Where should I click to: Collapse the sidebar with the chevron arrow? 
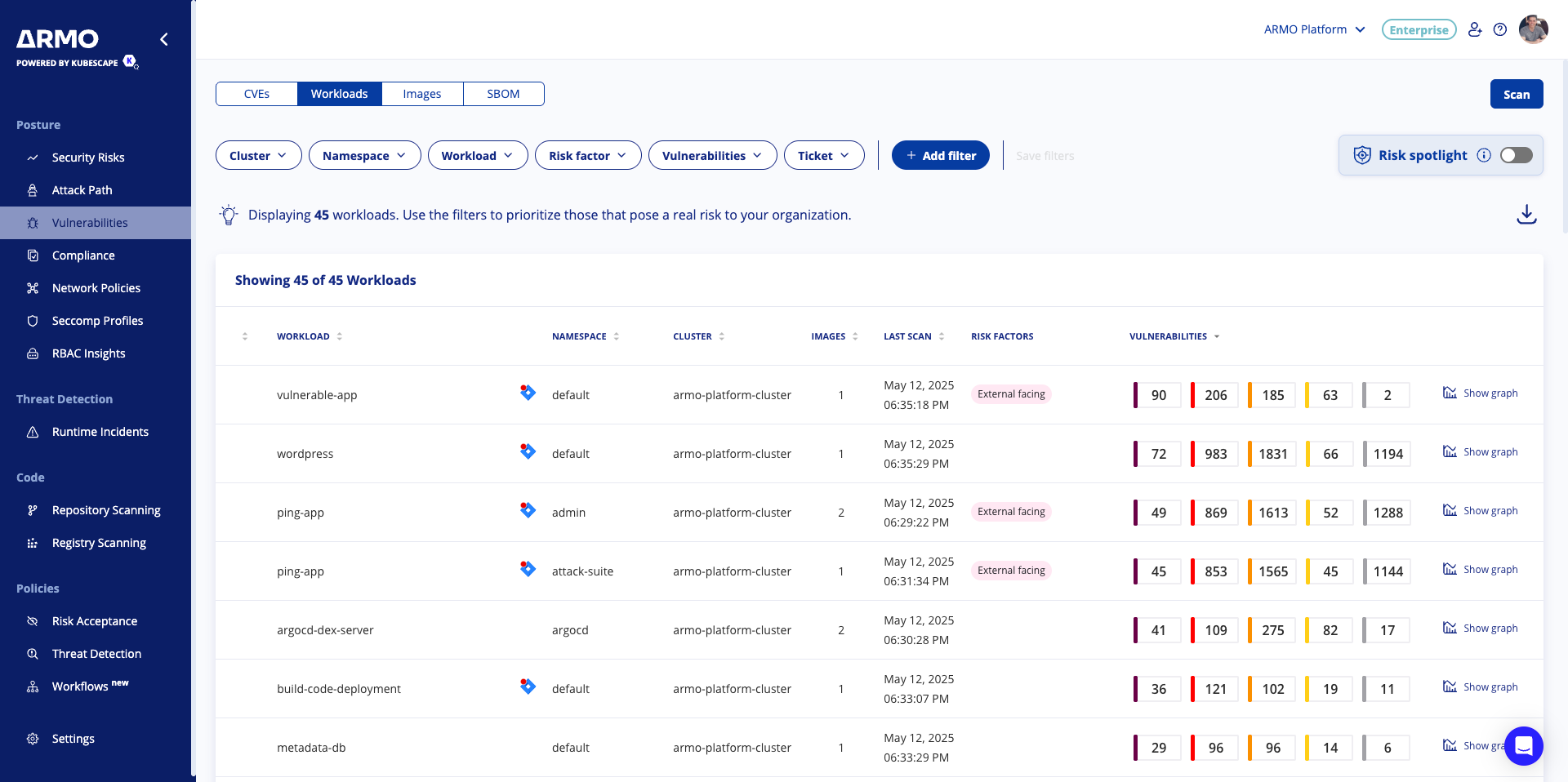[x=164, y=39]
